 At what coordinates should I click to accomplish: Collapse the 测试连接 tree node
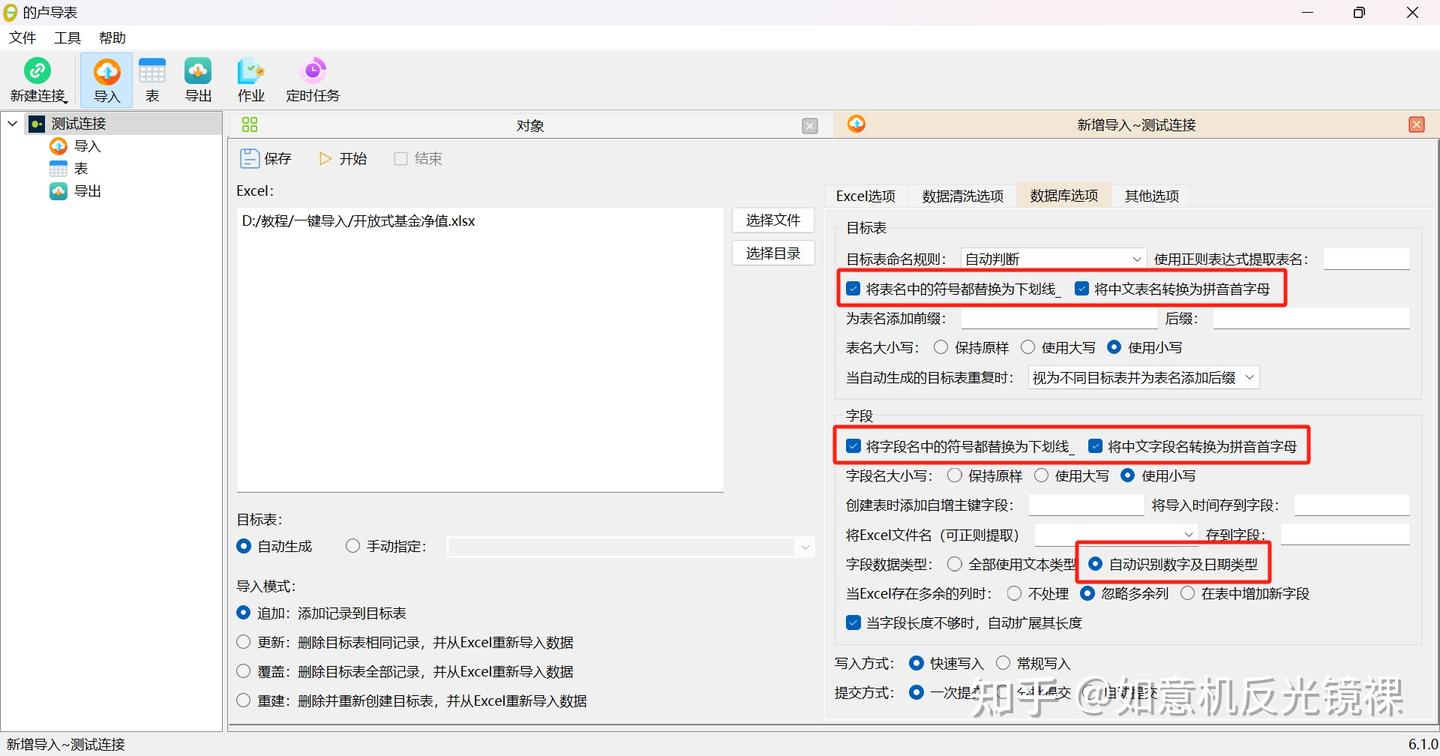pos(12,122)
